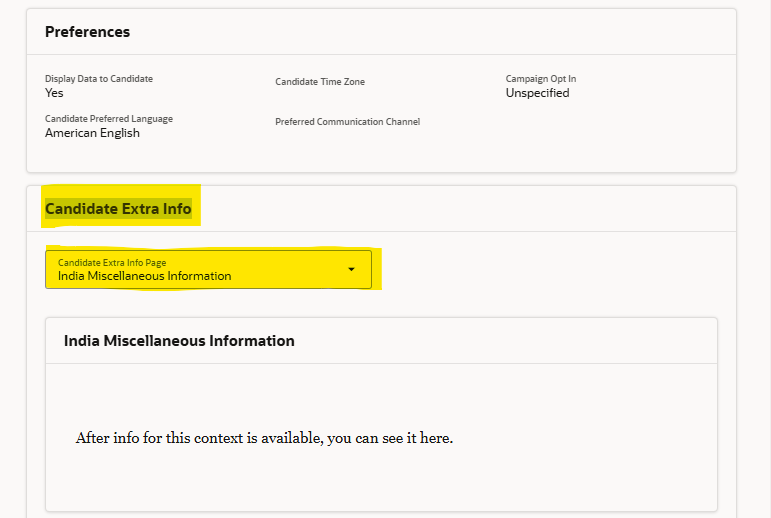
Task: Click the Display Data to Candidate label
Action: (x=99, y=79)
